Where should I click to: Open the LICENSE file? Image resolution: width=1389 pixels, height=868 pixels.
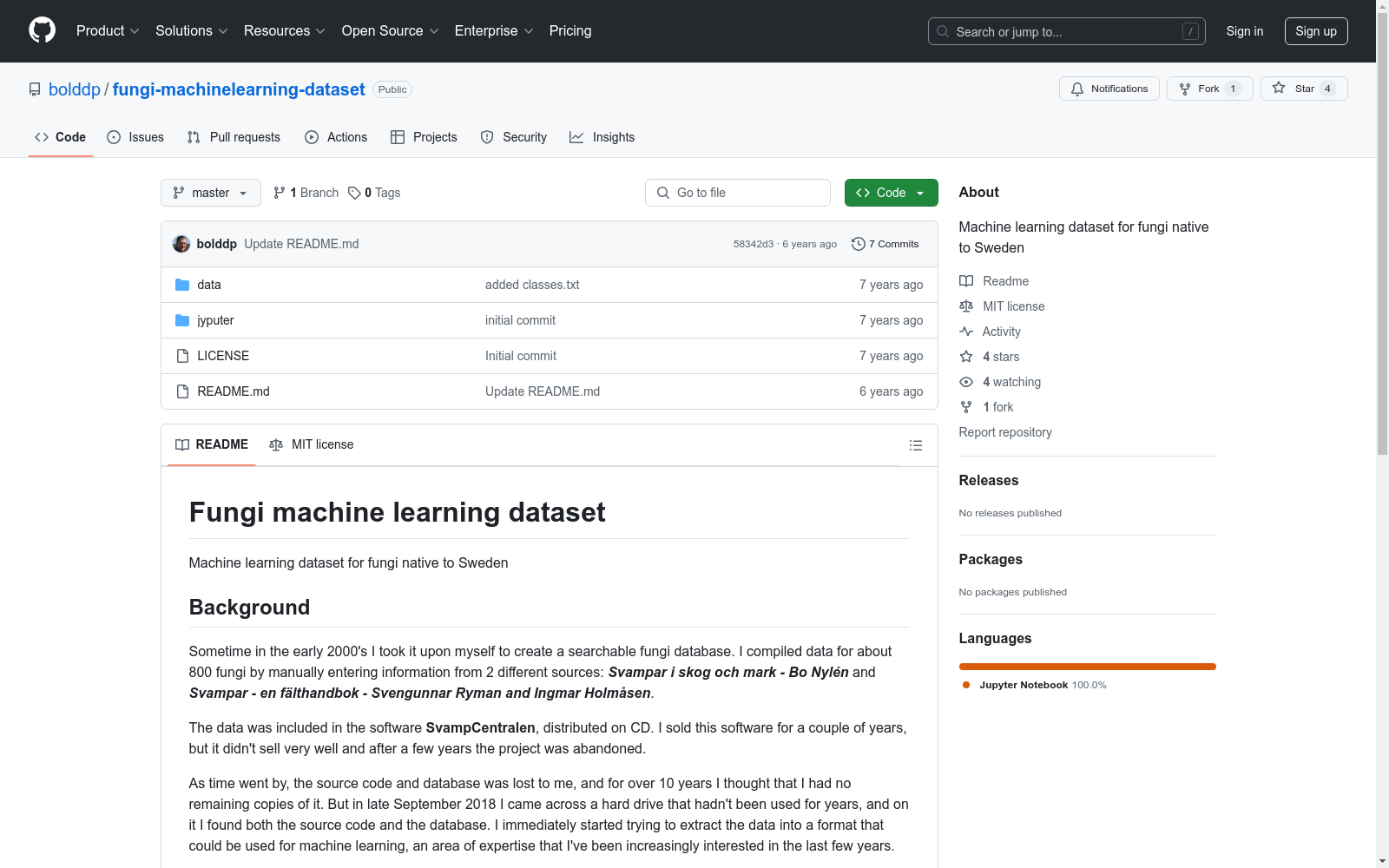coord(223,356)
